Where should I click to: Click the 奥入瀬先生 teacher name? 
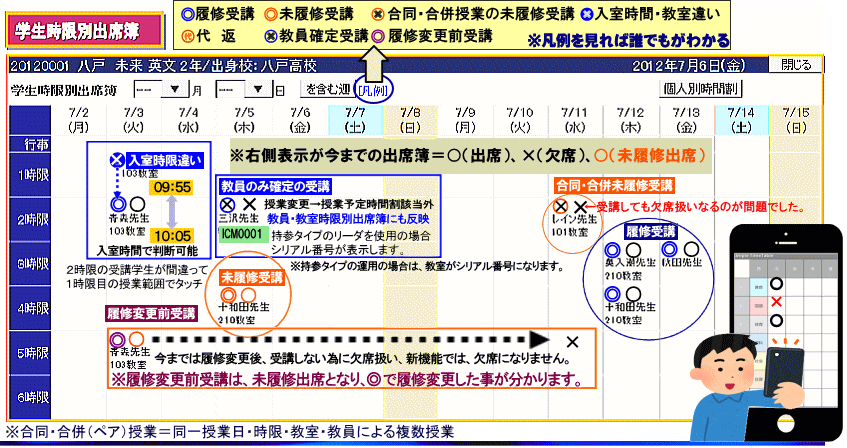tap(630, 262)
